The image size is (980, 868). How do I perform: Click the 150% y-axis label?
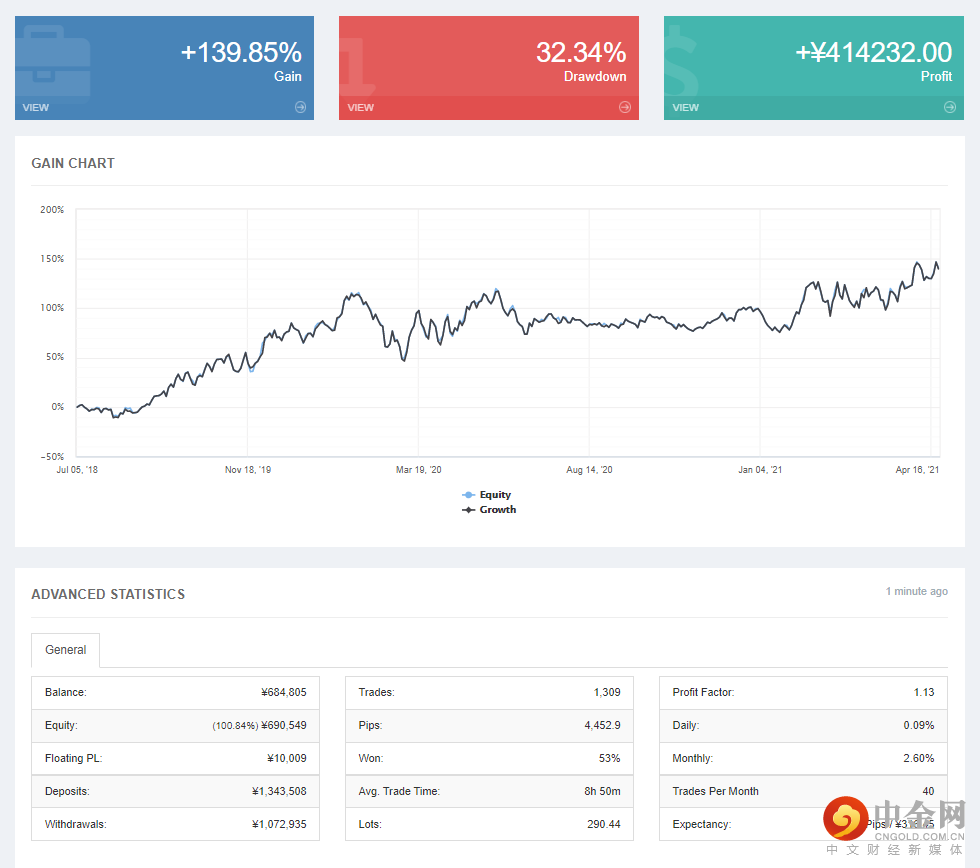pos(52,259)
